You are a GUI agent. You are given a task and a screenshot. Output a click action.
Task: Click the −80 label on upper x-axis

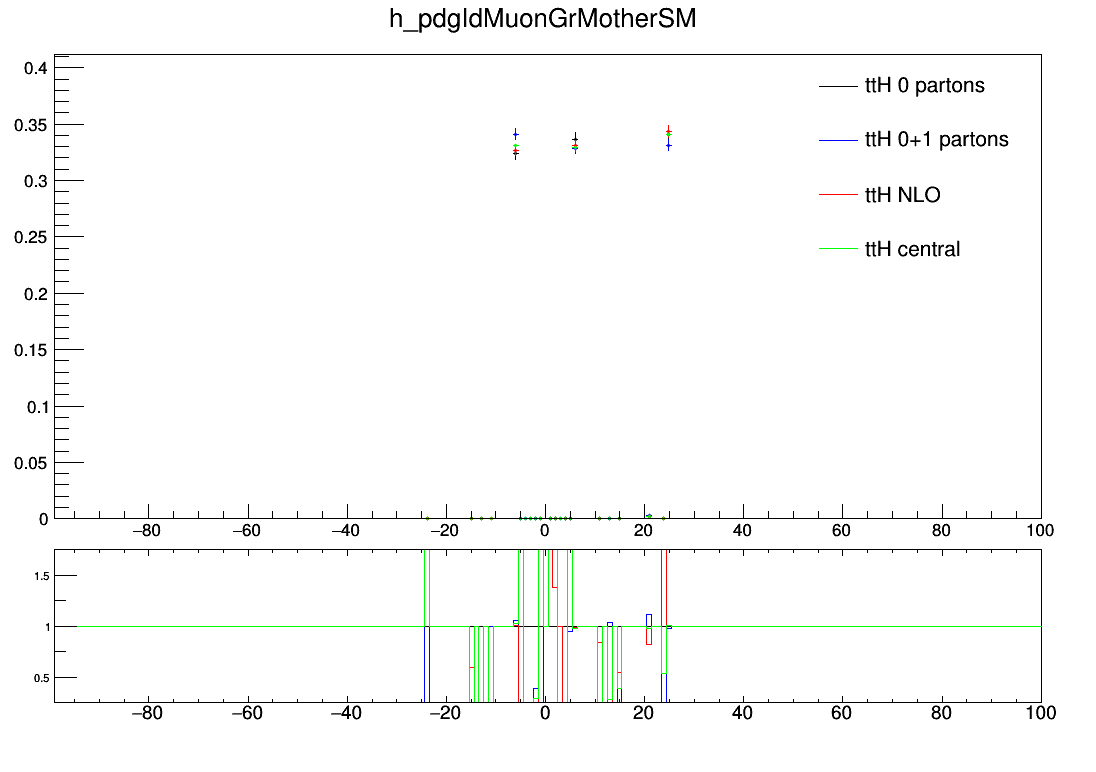coord(147,531)
